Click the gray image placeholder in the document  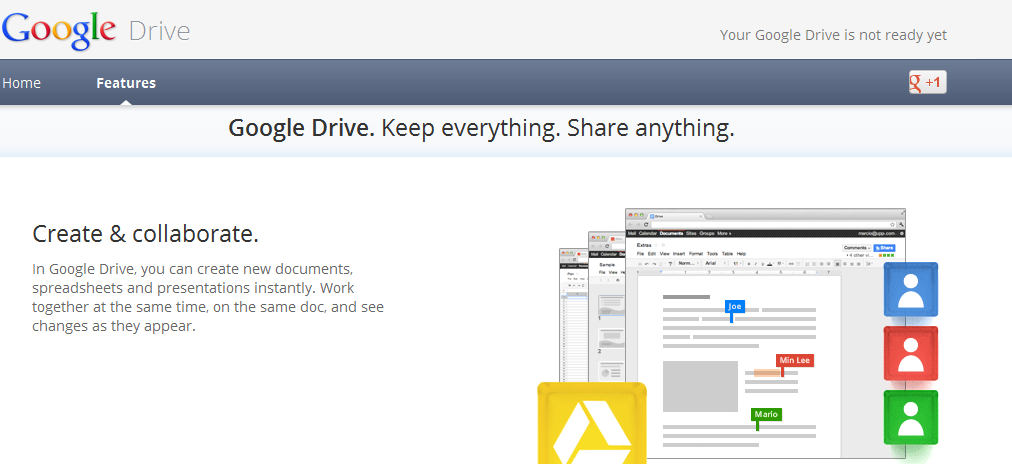tap(700, 385)
